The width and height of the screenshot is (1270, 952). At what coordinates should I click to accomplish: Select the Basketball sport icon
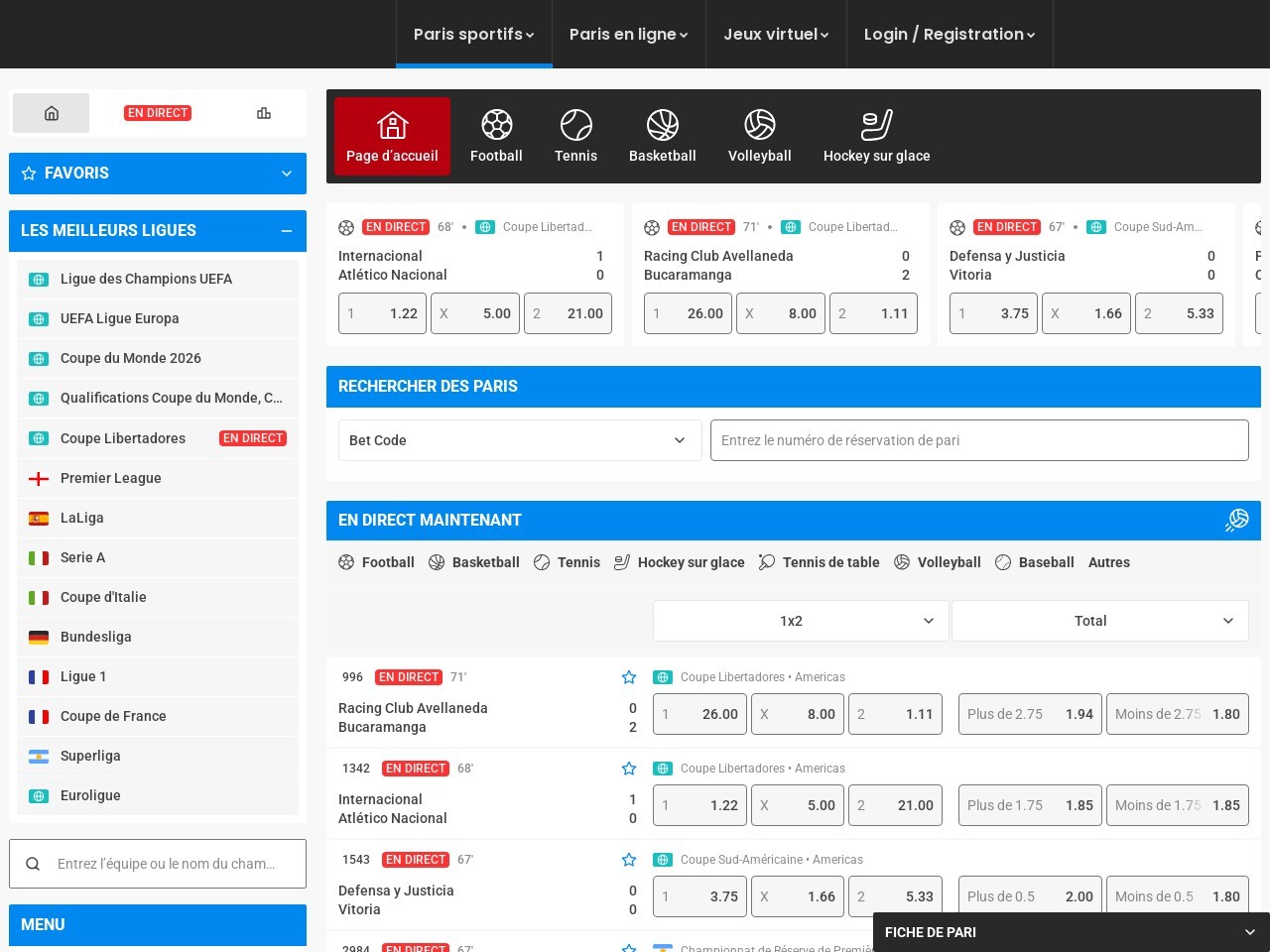coord(663,136)
